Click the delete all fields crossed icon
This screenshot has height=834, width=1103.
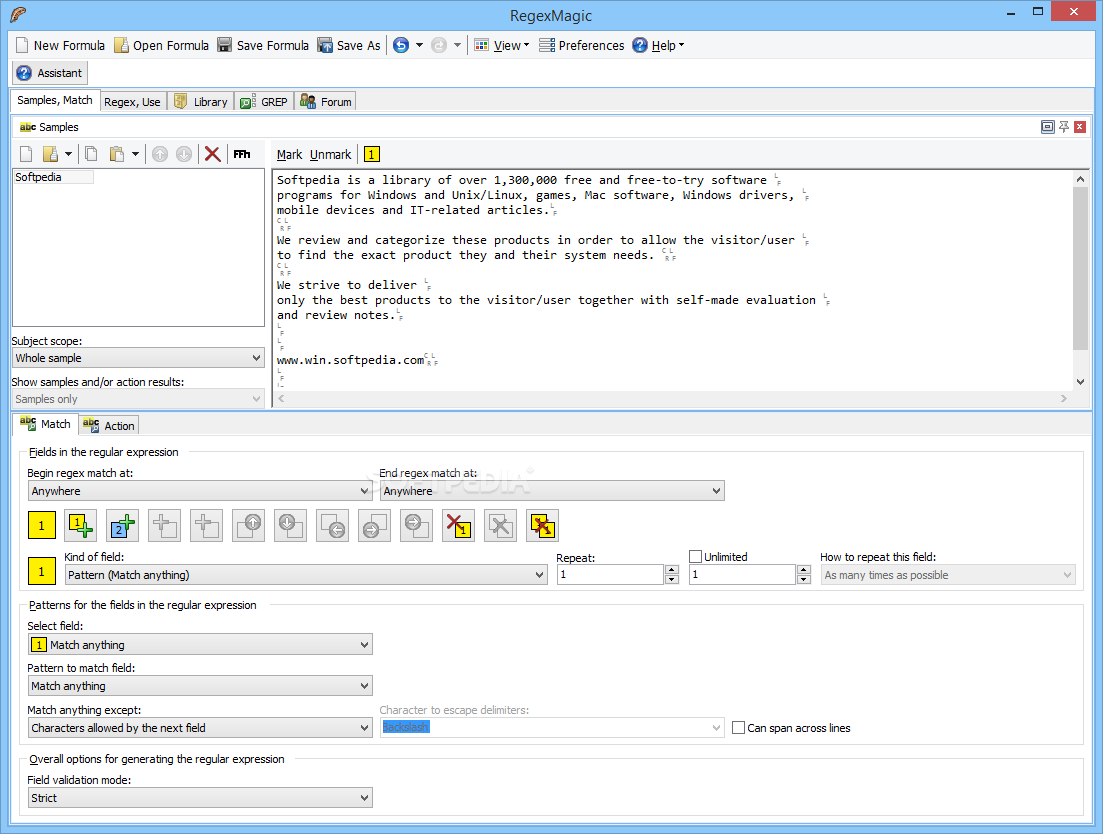coord(542,526)
